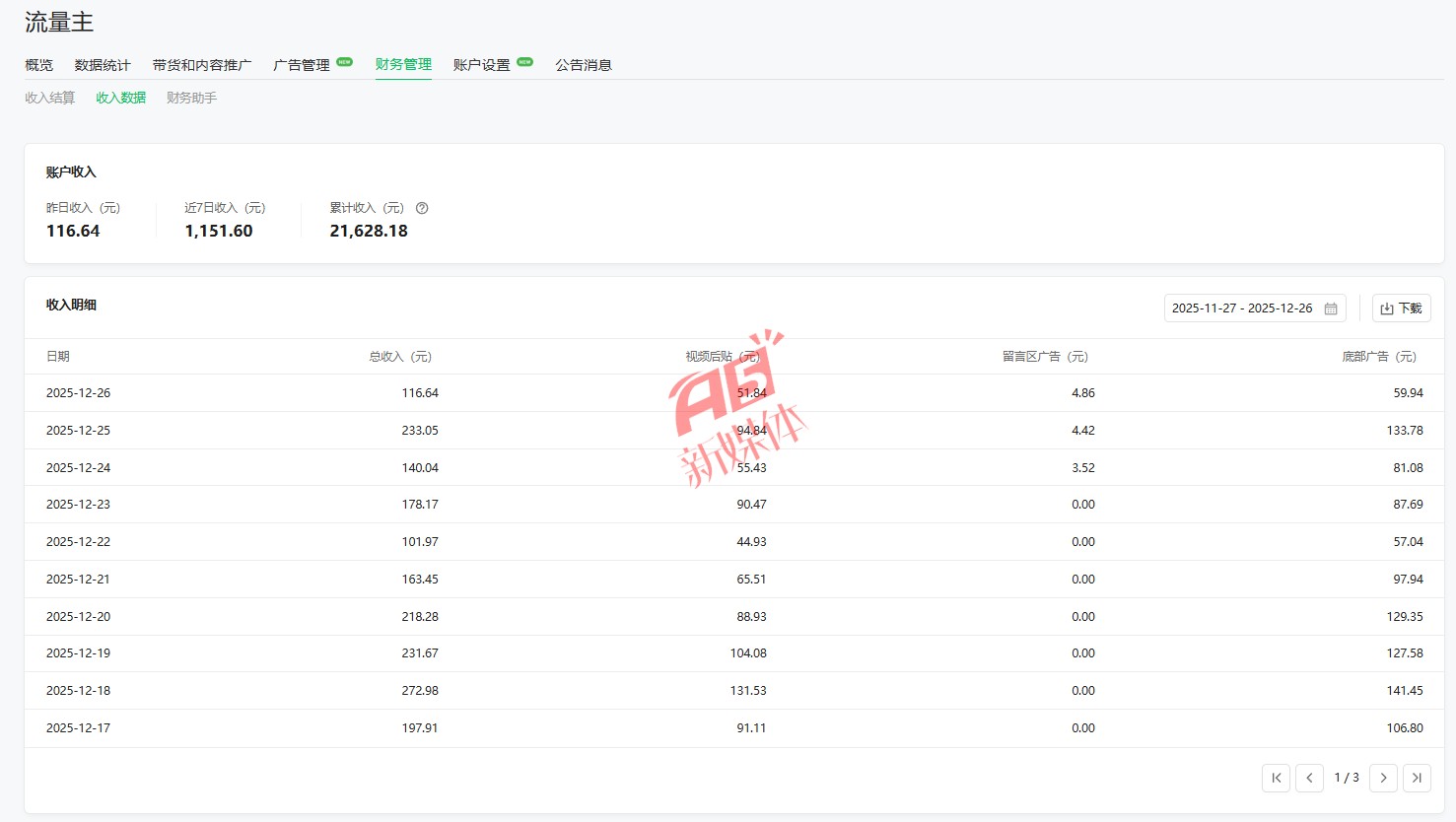Open the 数据统计 tab

click(x=103, y=65)
